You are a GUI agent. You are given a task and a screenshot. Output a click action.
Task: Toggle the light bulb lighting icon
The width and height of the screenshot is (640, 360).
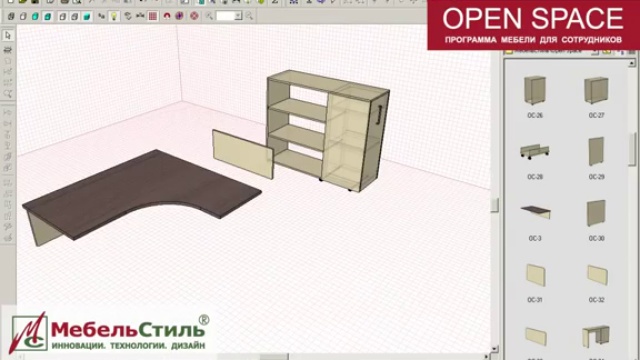(x=114, y=16)
